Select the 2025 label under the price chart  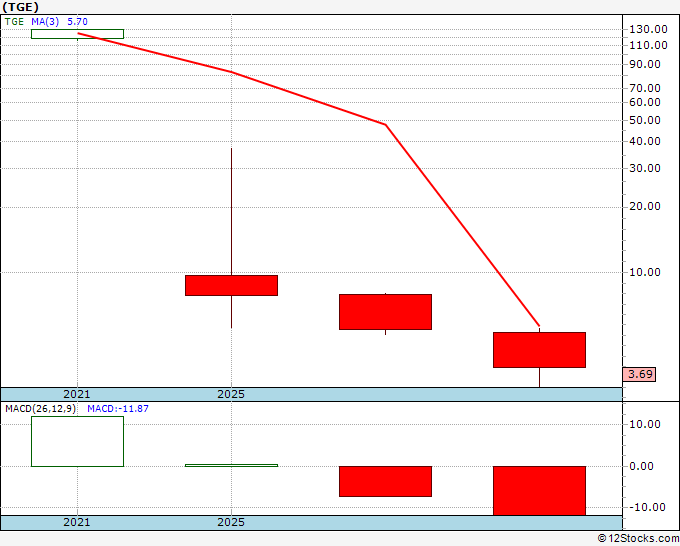click(x=231, y=394)
